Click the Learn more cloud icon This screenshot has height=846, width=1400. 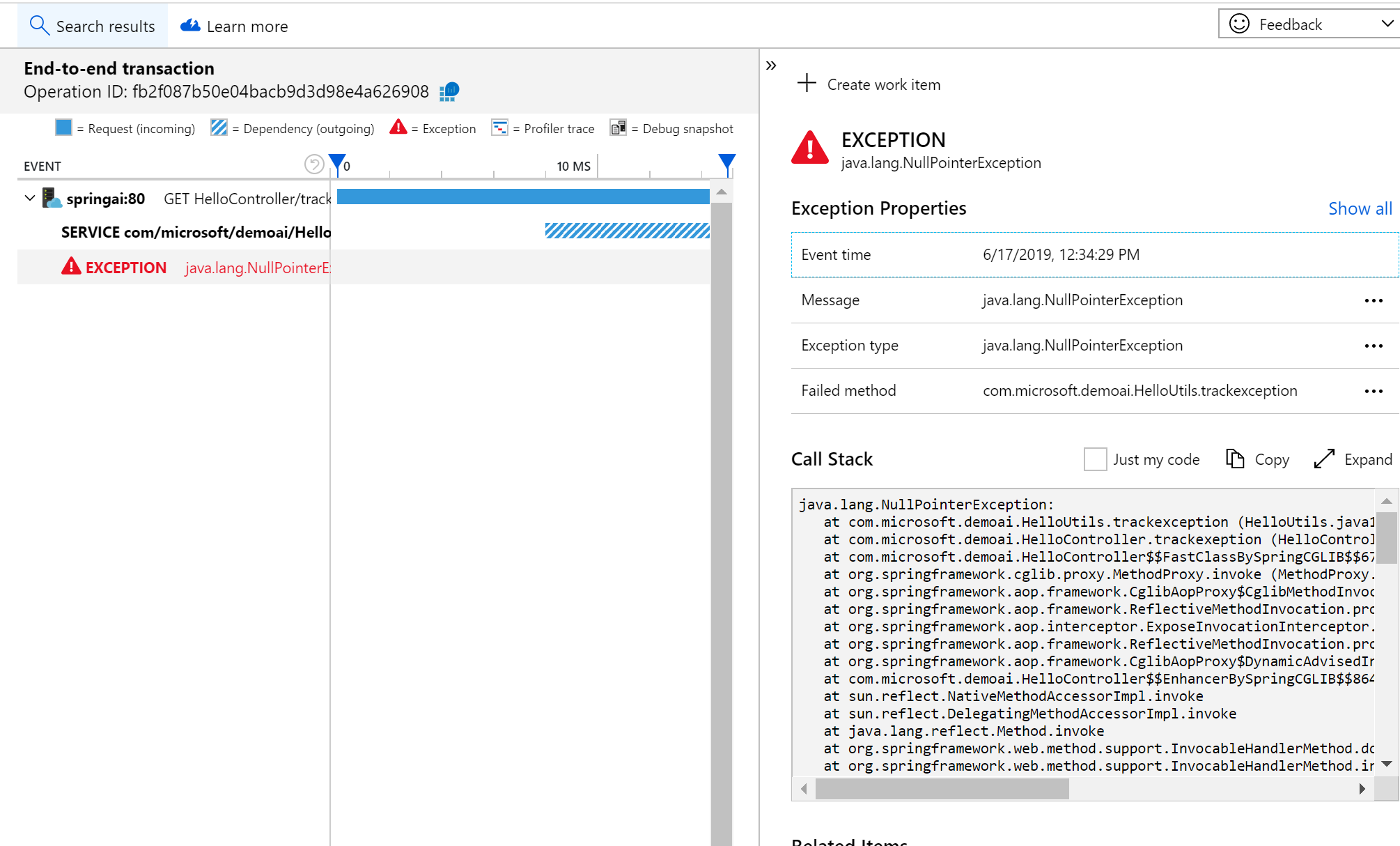190,26
